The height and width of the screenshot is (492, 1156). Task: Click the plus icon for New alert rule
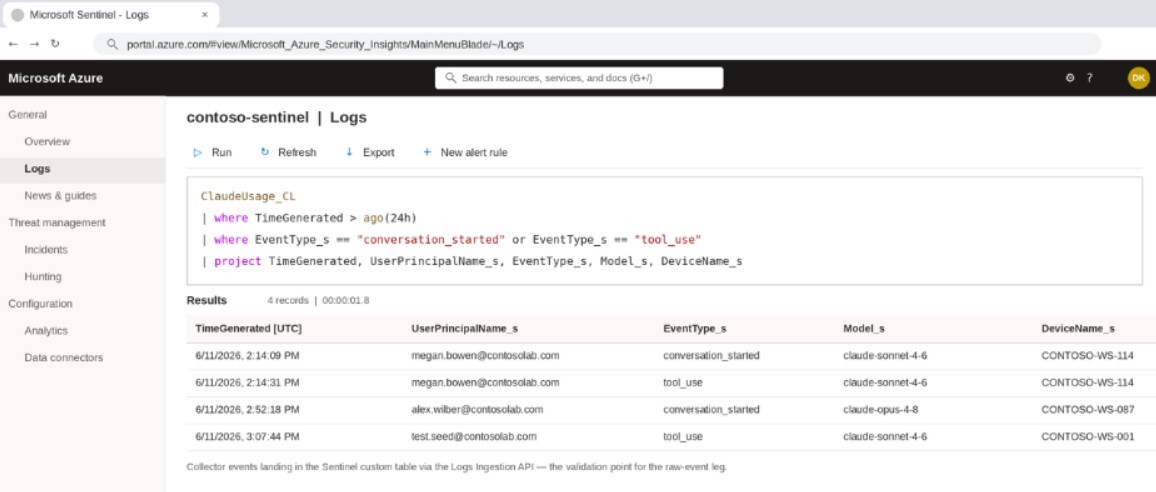coord(427,152)
